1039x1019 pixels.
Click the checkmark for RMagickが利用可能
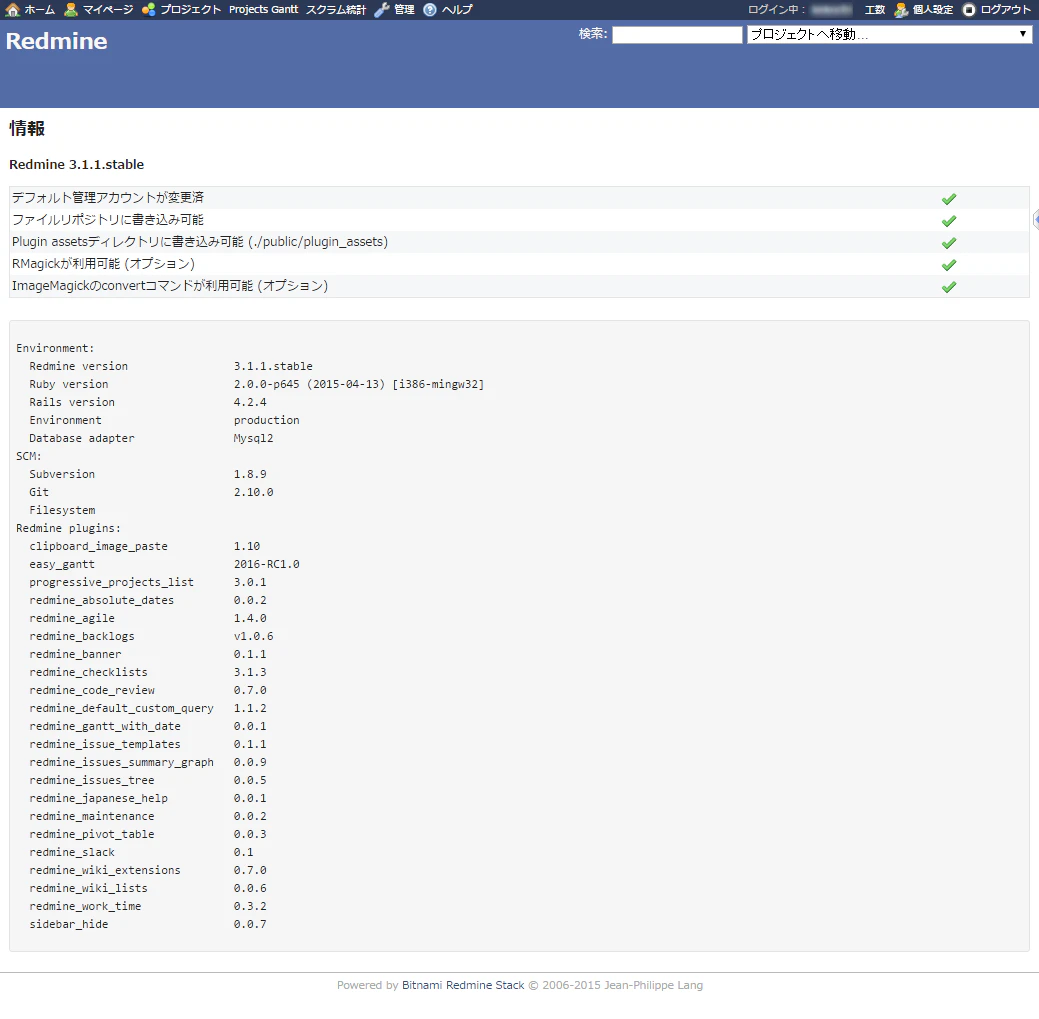click(949, 264)
